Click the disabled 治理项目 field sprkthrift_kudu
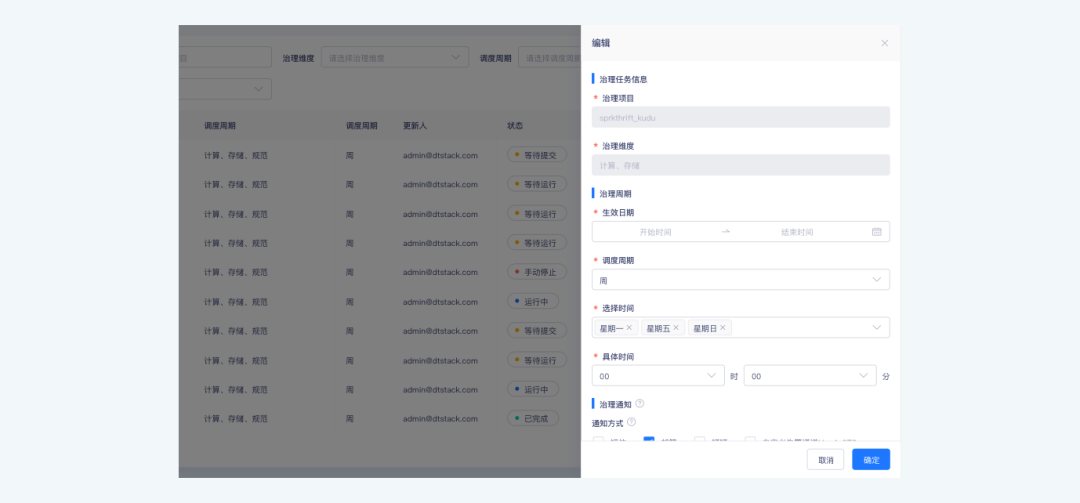The image size is (1080, 503). pyautogui.click(x=740, y=117)
